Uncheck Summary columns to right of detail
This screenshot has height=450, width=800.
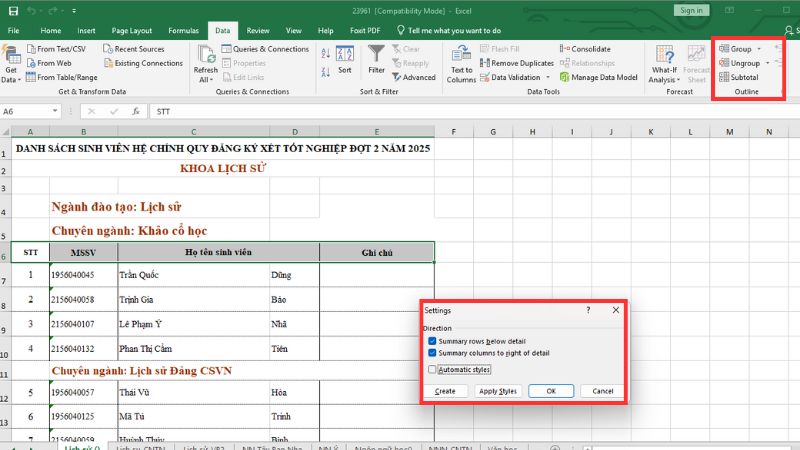[432, 353]
